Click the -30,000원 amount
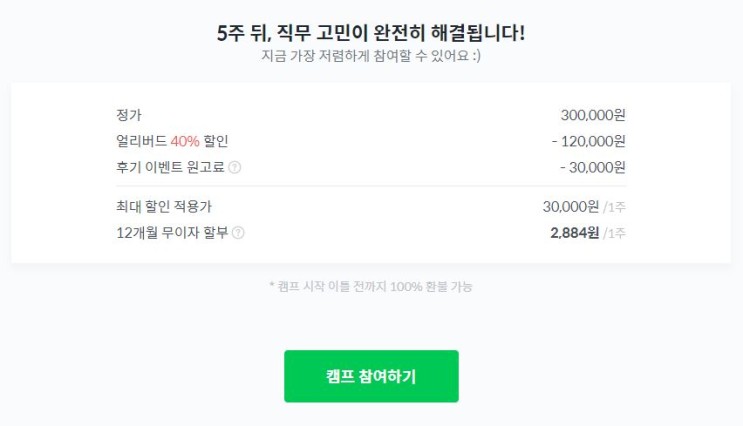Image resolution: width=743 pixels, height=426 pixels. click(592, 167)
